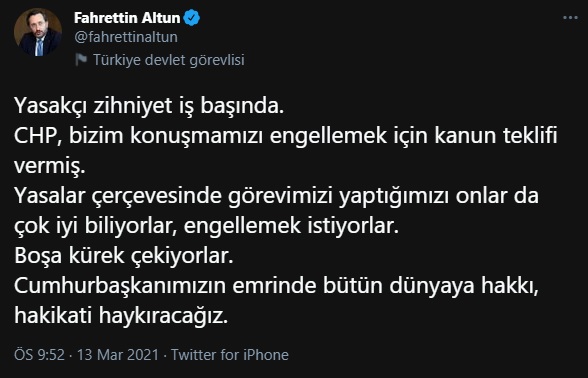Click the line çok iyi biliyorlar, engellemek istiyorlar
The image size is (588, 378).
point(206,226)
